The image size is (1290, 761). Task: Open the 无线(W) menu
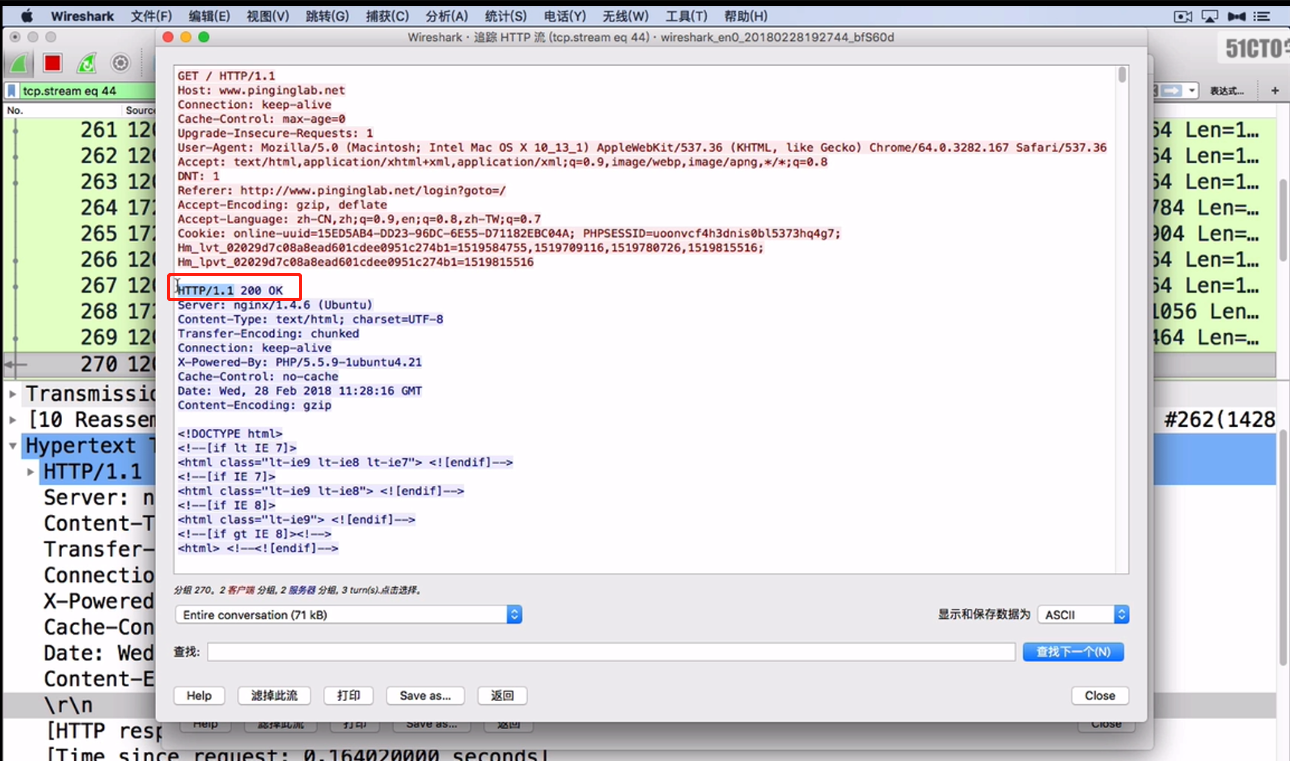(625, 16)
